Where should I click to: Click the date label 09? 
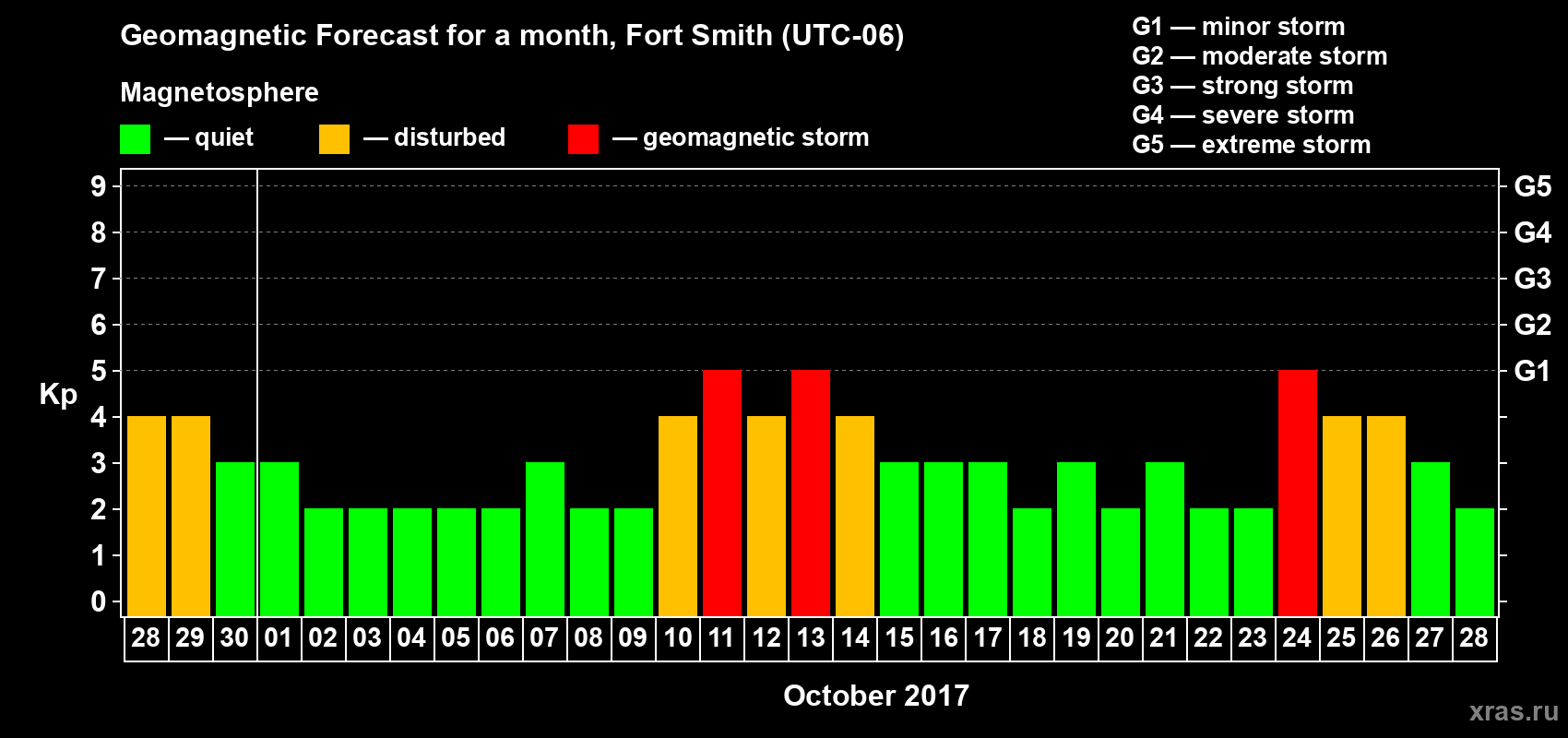[x=633, y=637]
